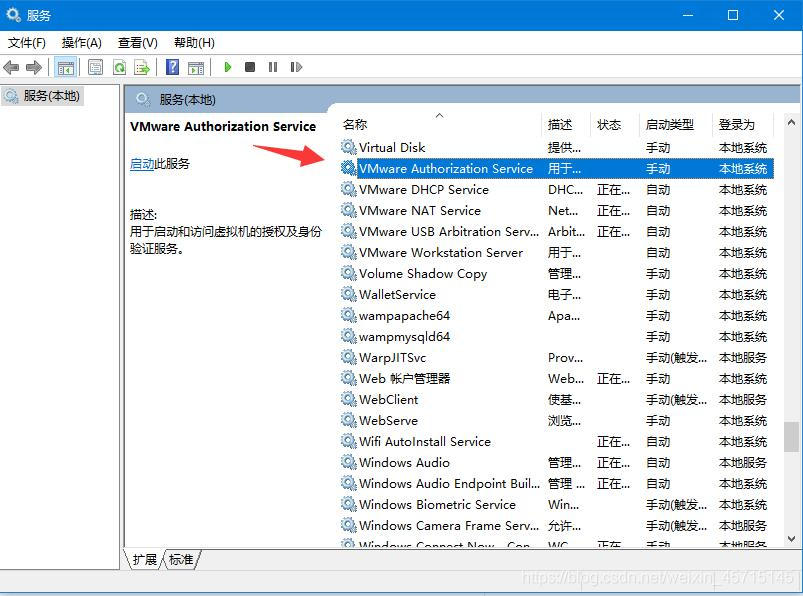Maximize the 服务 window
This screenshot has width=803, height=596.
tap(733, 15)
